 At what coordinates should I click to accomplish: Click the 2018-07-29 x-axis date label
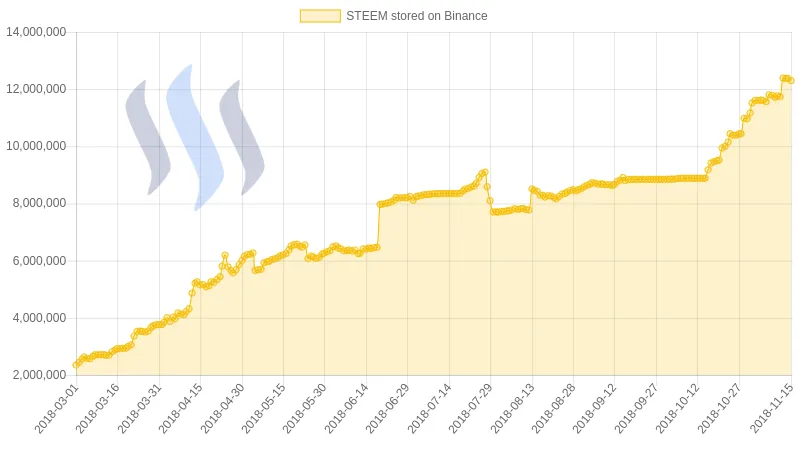click(470, 408)
